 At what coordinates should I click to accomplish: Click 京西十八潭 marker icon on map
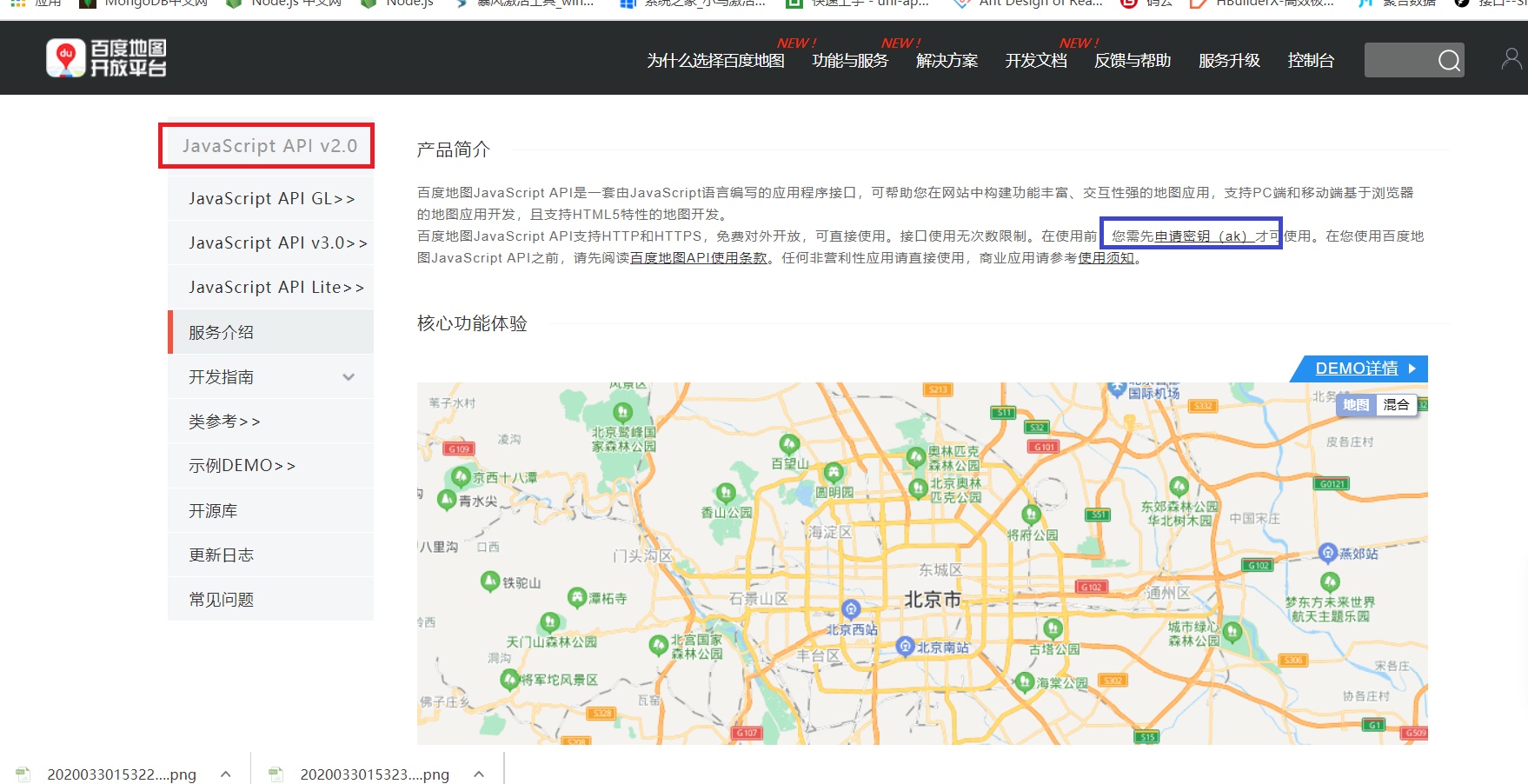click(461, 477)
